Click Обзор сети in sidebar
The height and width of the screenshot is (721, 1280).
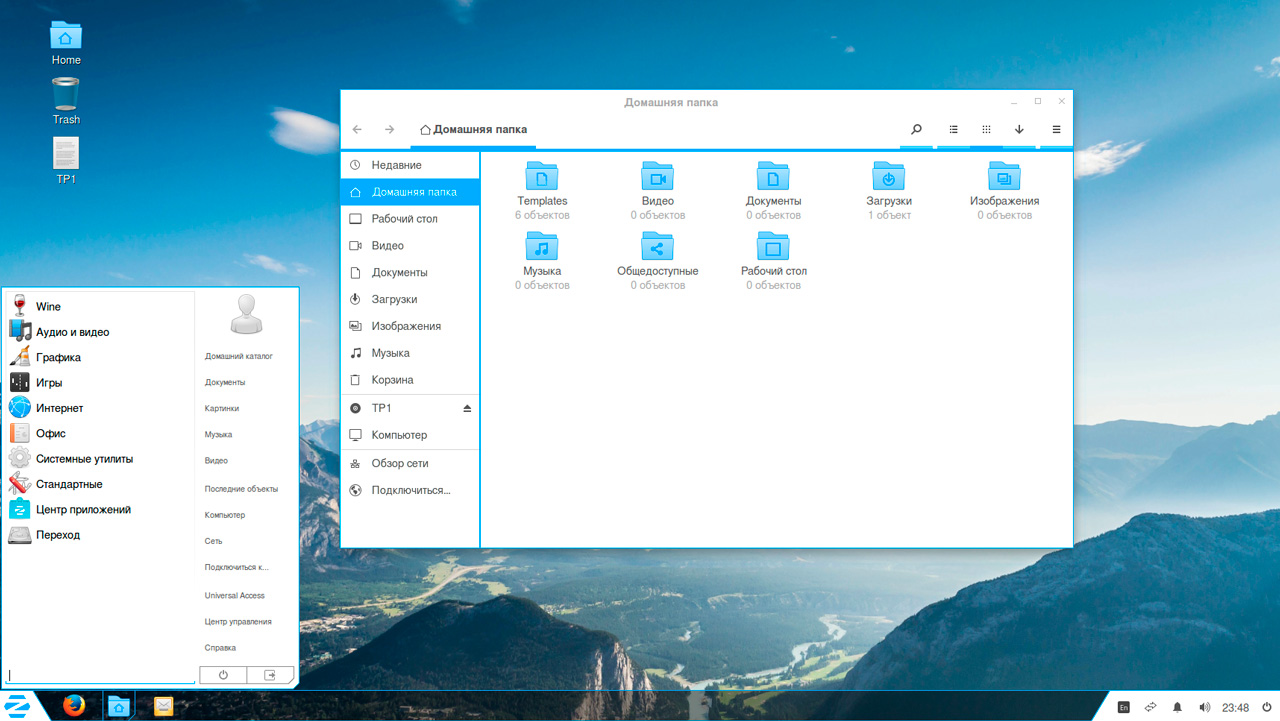[x=399, y=463]
